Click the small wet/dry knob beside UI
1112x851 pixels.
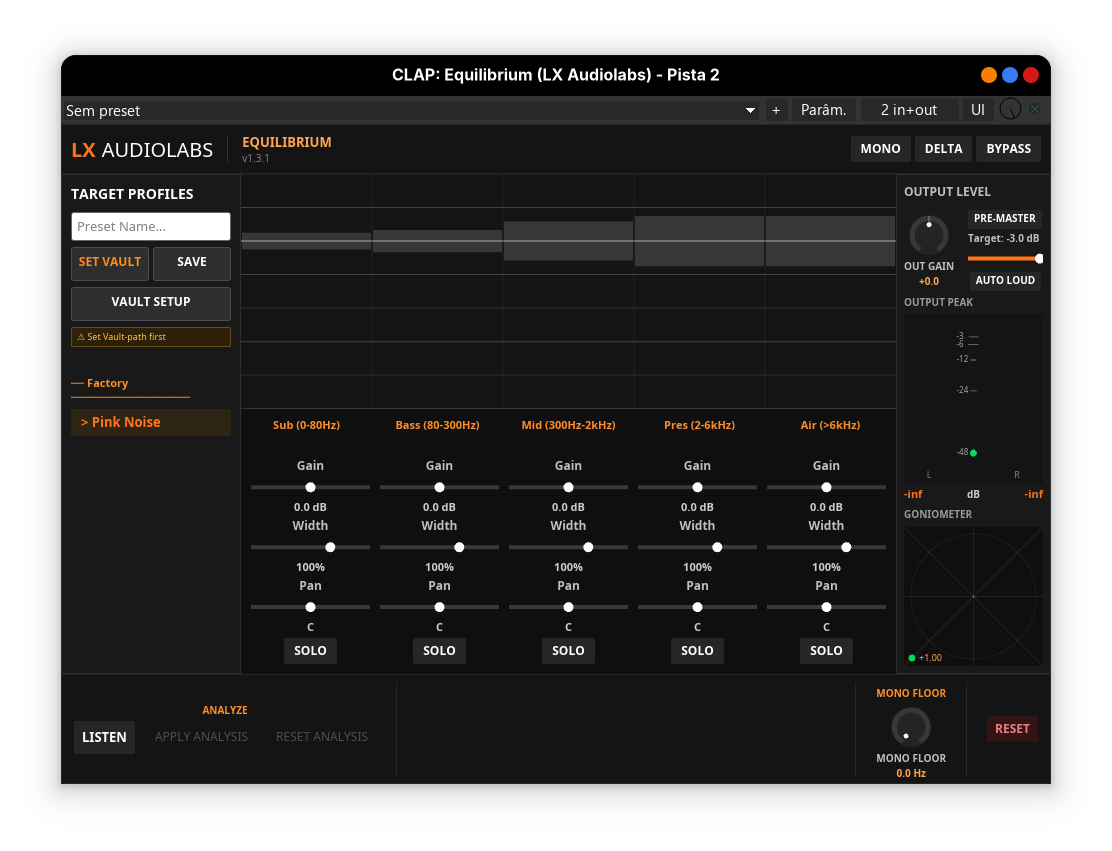[x=1010, y=109]
